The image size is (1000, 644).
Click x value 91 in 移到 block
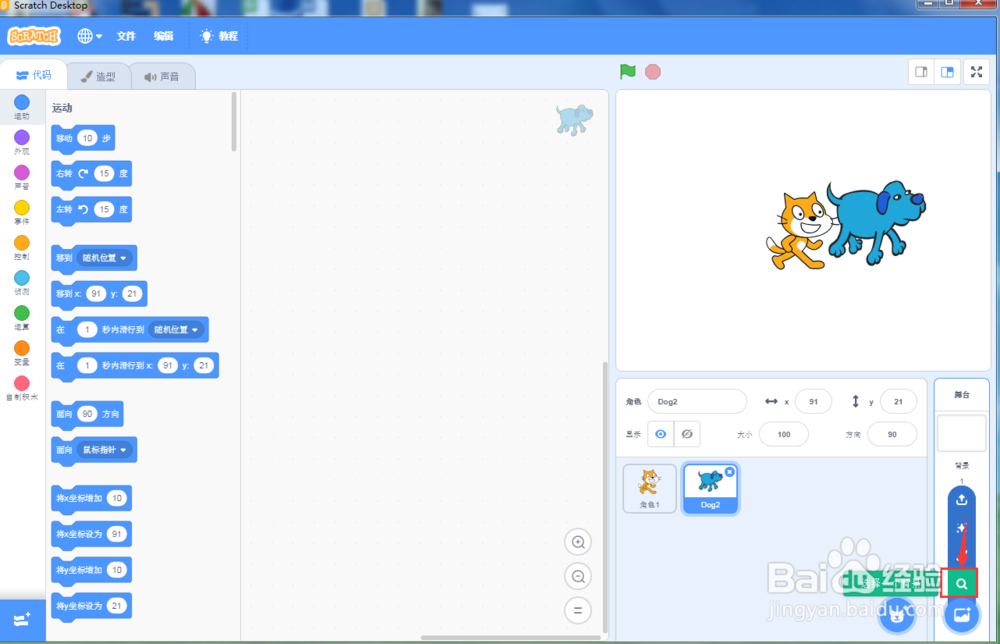96,294
